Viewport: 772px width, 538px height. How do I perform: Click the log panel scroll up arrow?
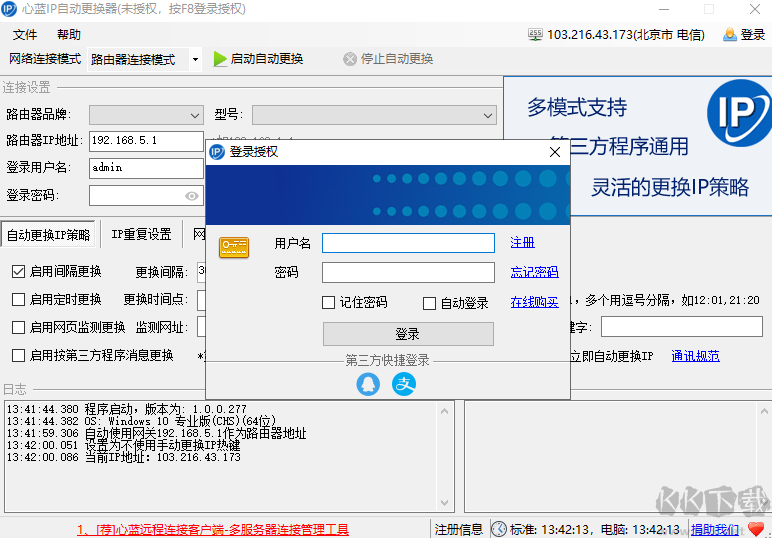point(444,411)
